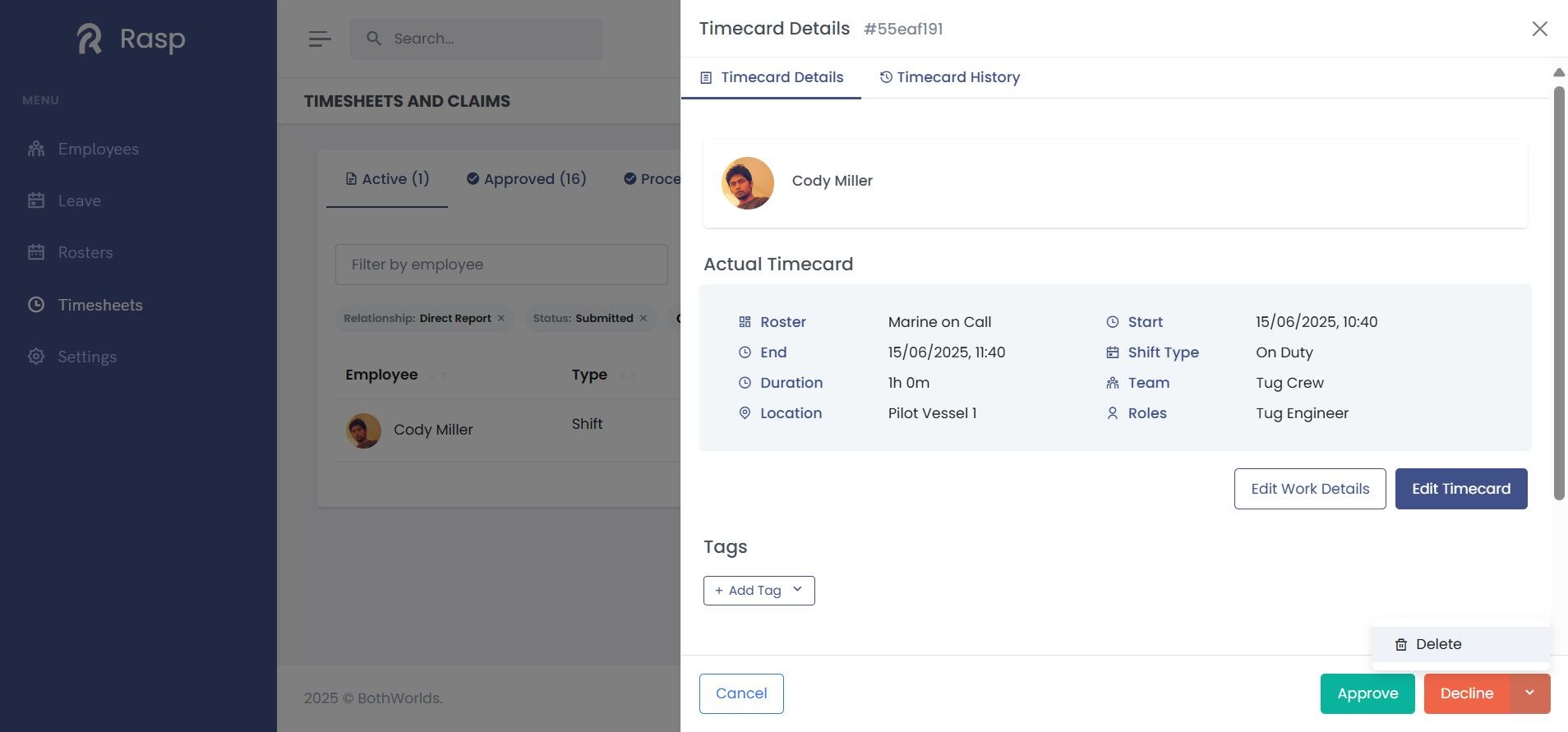
Task: Select Delete from the popup menu
Action: 1438,644
